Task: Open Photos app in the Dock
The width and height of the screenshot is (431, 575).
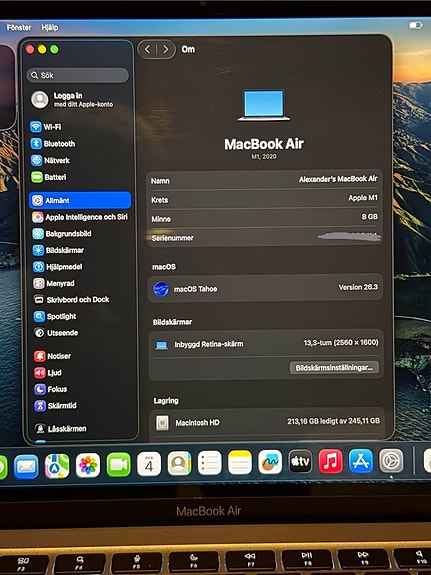Action: [x=88, y=465]
